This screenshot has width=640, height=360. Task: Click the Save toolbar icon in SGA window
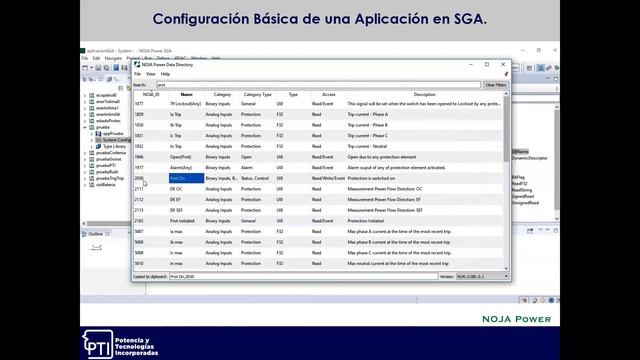pyautogui.click(x=98, y=68)
